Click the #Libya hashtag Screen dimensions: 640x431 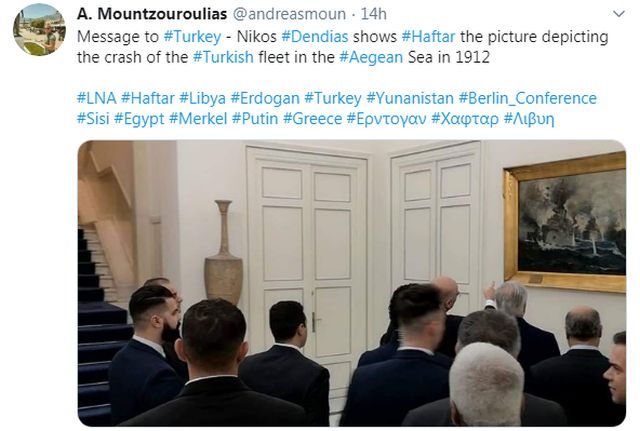tap(202, 98)
